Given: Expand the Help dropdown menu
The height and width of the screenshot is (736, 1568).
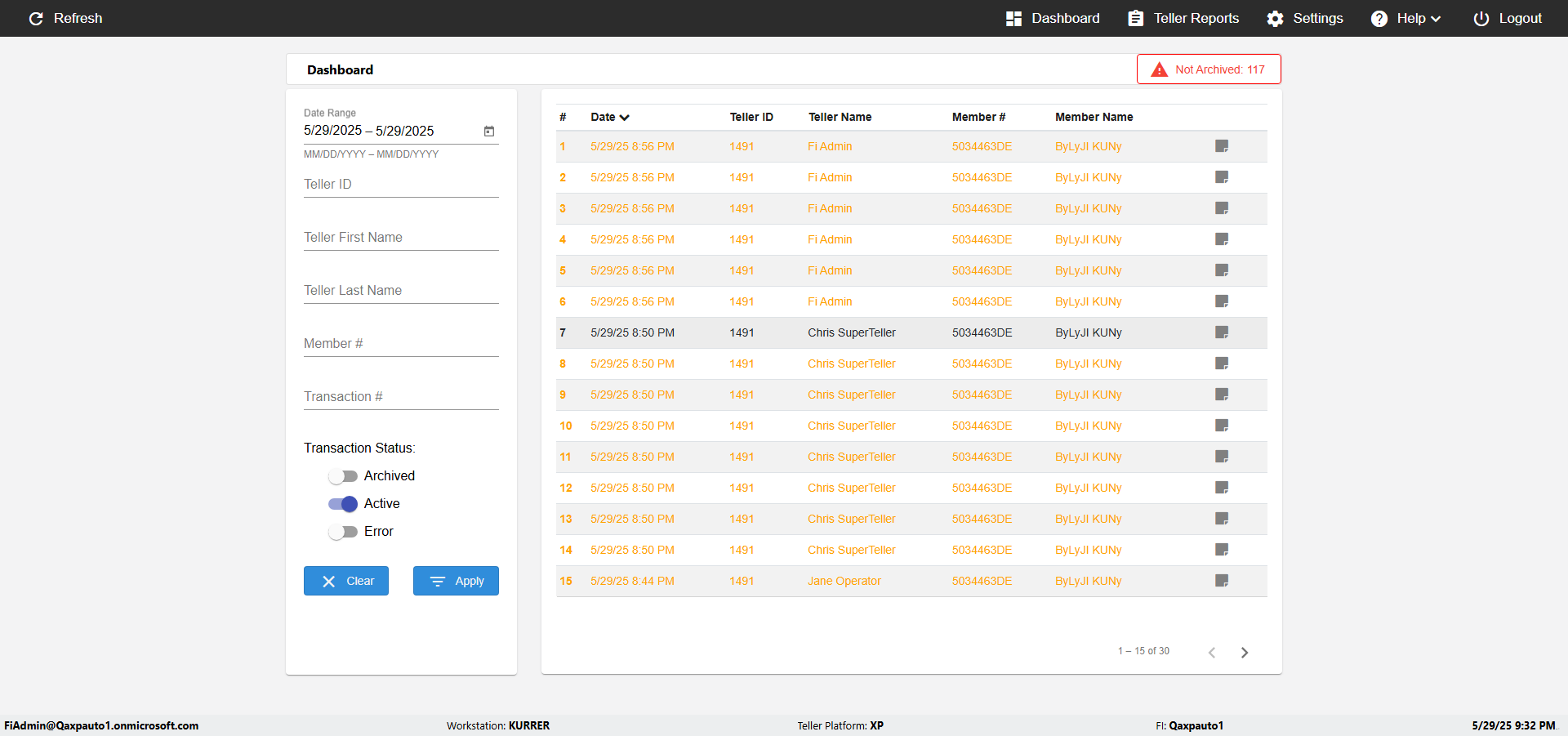Looking at the screenshot, I should point(1405,18).
